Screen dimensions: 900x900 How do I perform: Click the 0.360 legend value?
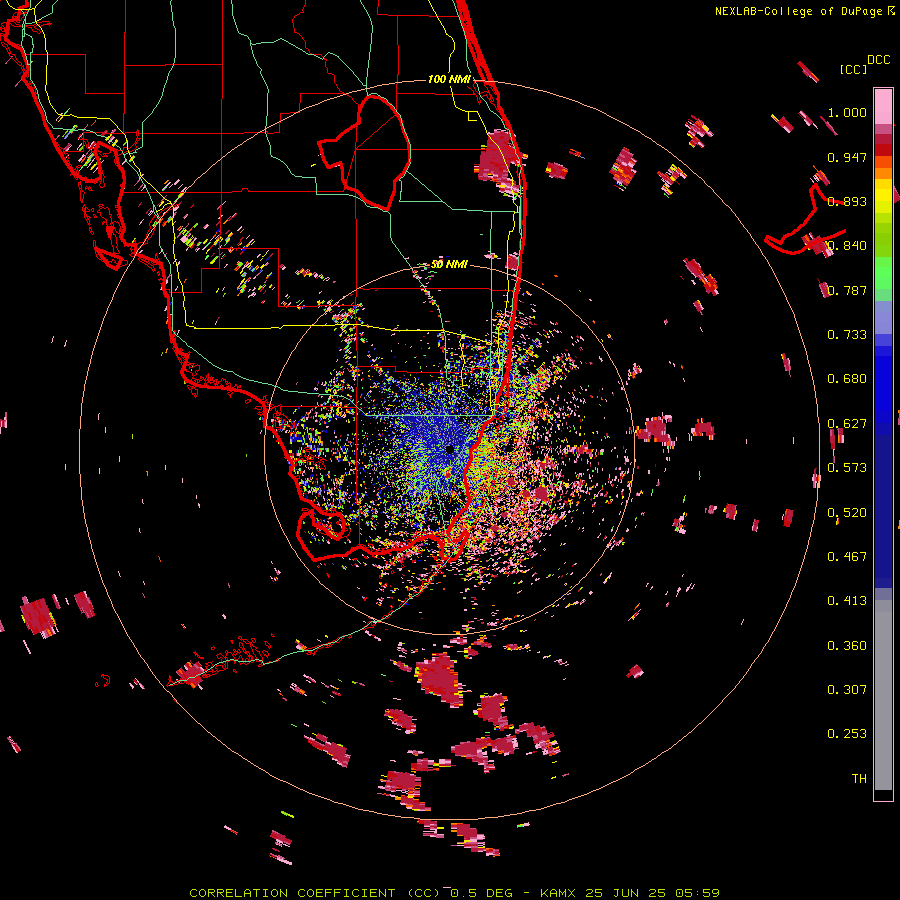pos(847,646)
